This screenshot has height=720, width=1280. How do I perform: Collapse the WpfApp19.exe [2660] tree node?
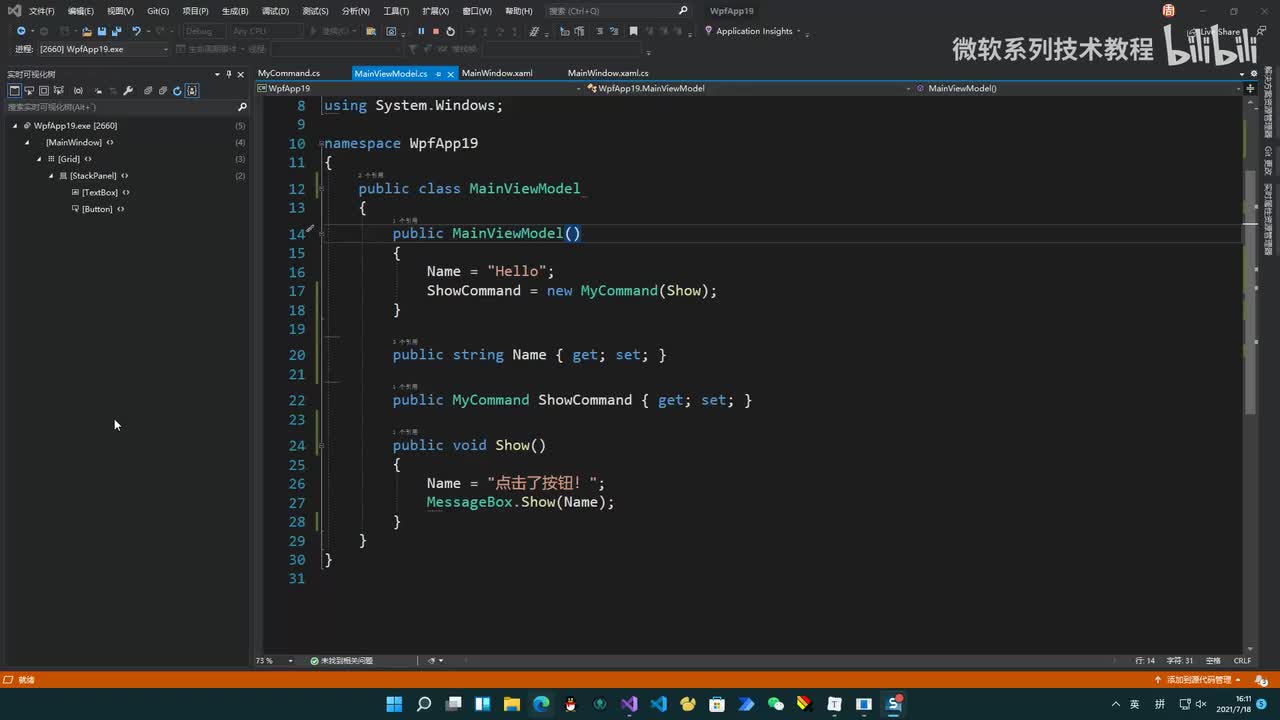[15, 126]
